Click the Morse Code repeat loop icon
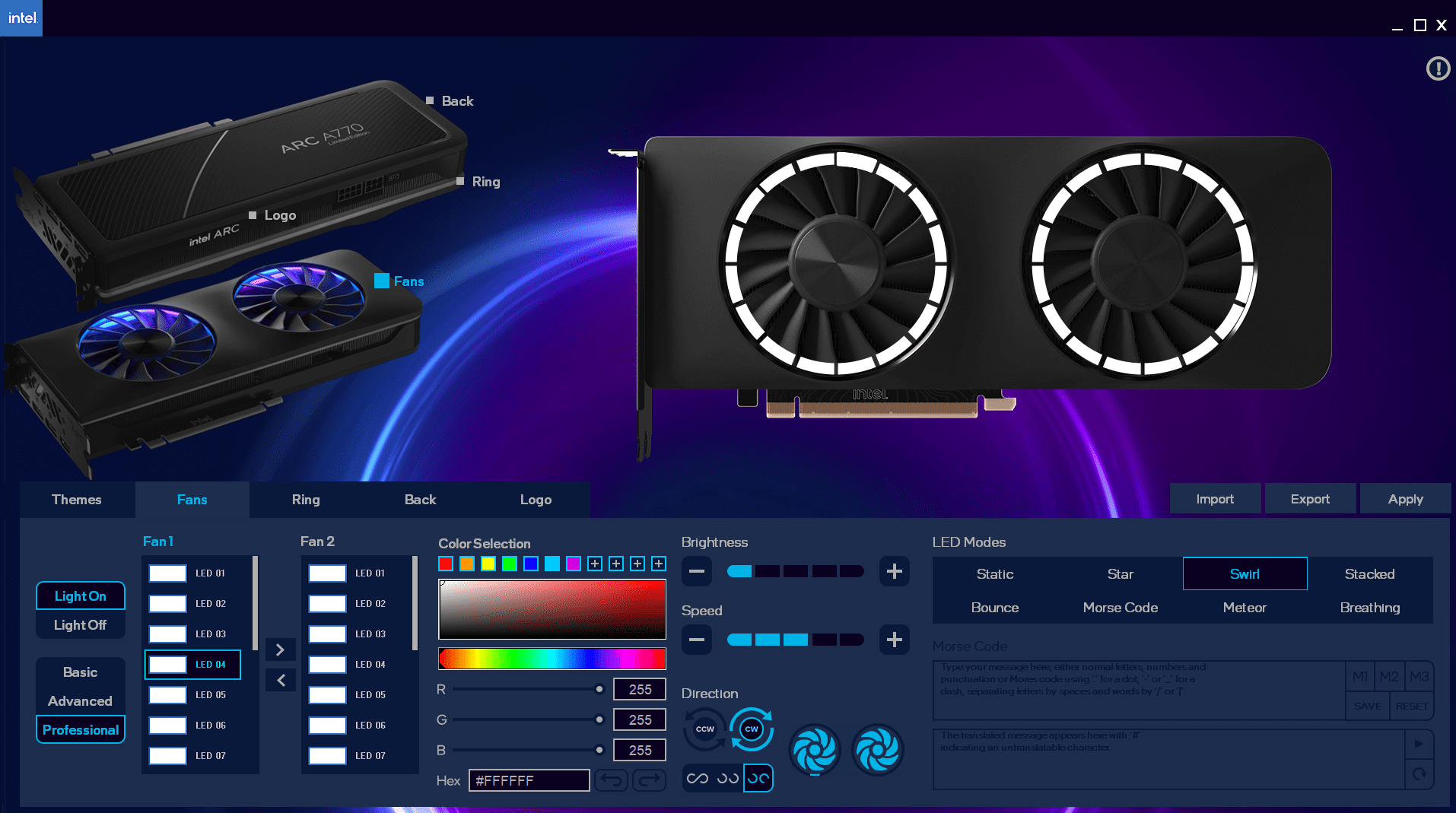1456x813 pixels. pyautogui.click(x=1419, y=774)
